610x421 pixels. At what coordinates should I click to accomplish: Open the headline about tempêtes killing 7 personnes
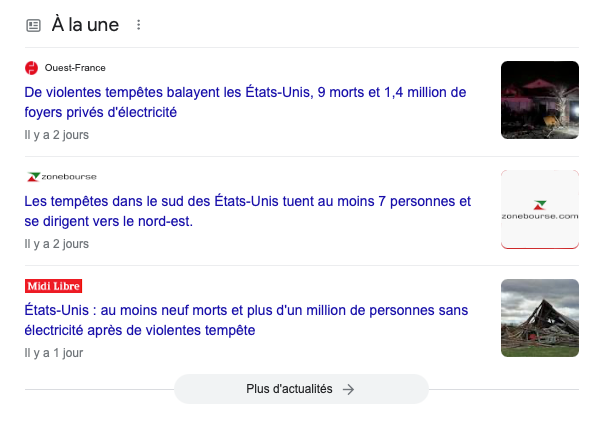(x=247, y=211)
